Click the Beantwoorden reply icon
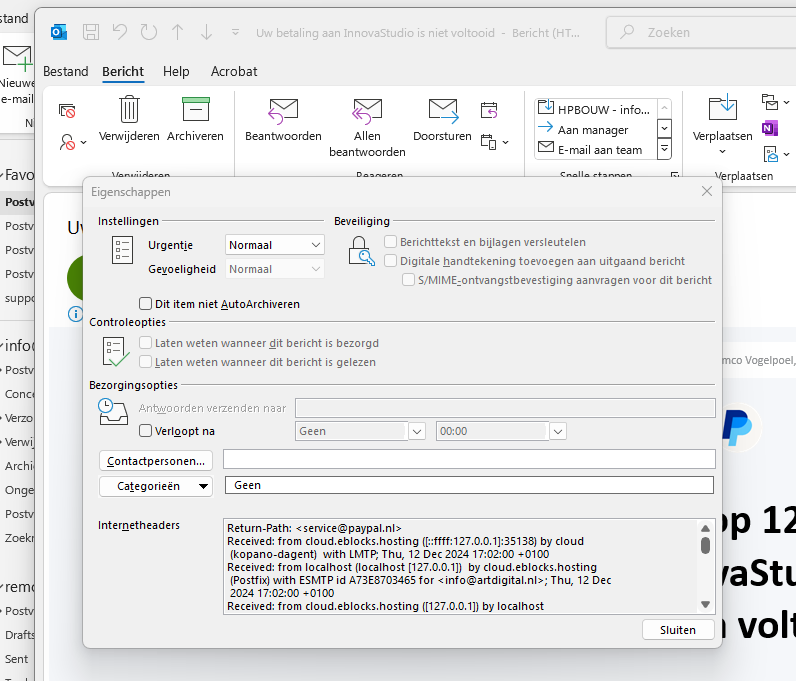 tap(283, 110)
